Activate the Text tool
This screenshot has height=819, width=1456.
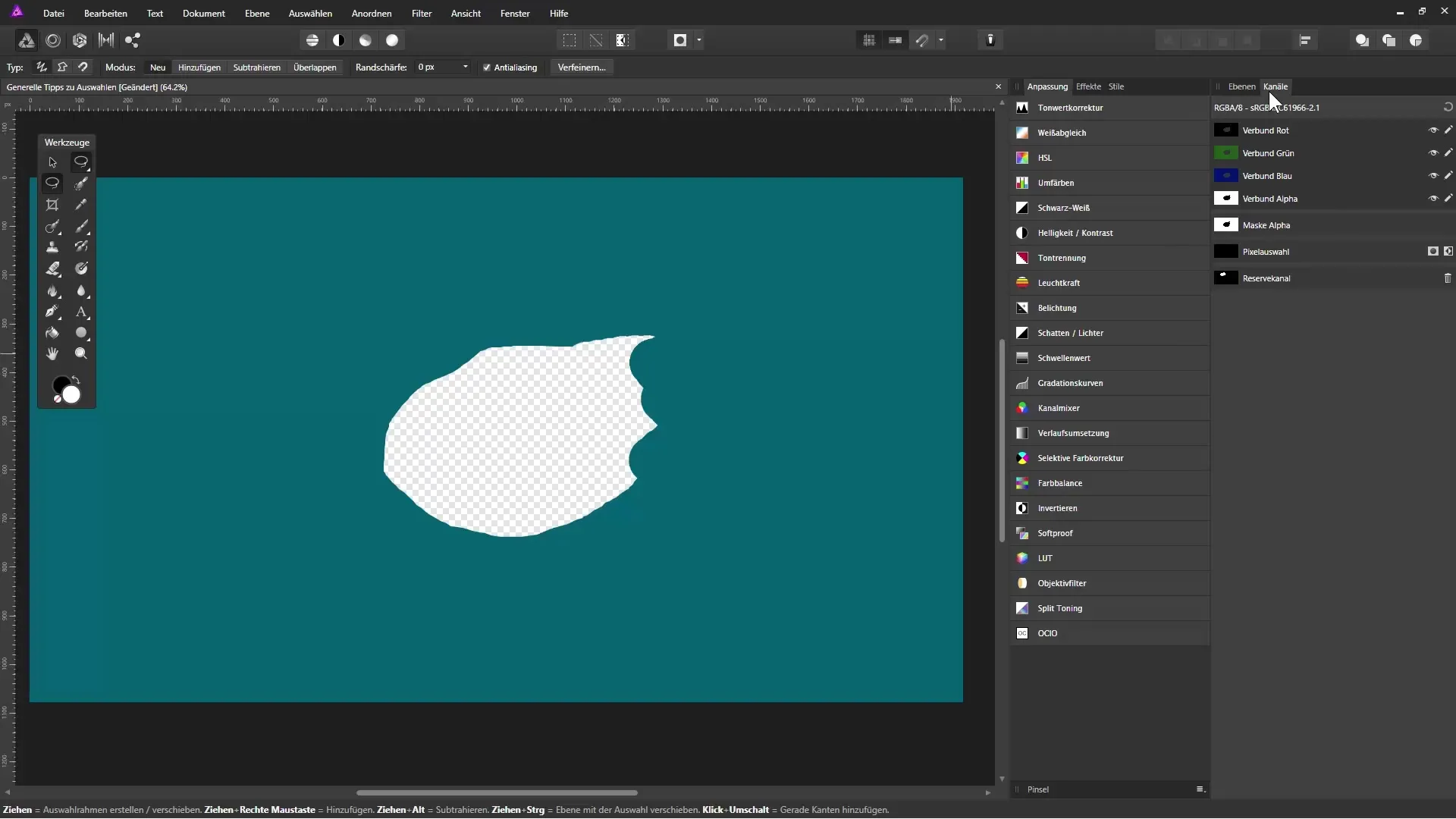81,312
